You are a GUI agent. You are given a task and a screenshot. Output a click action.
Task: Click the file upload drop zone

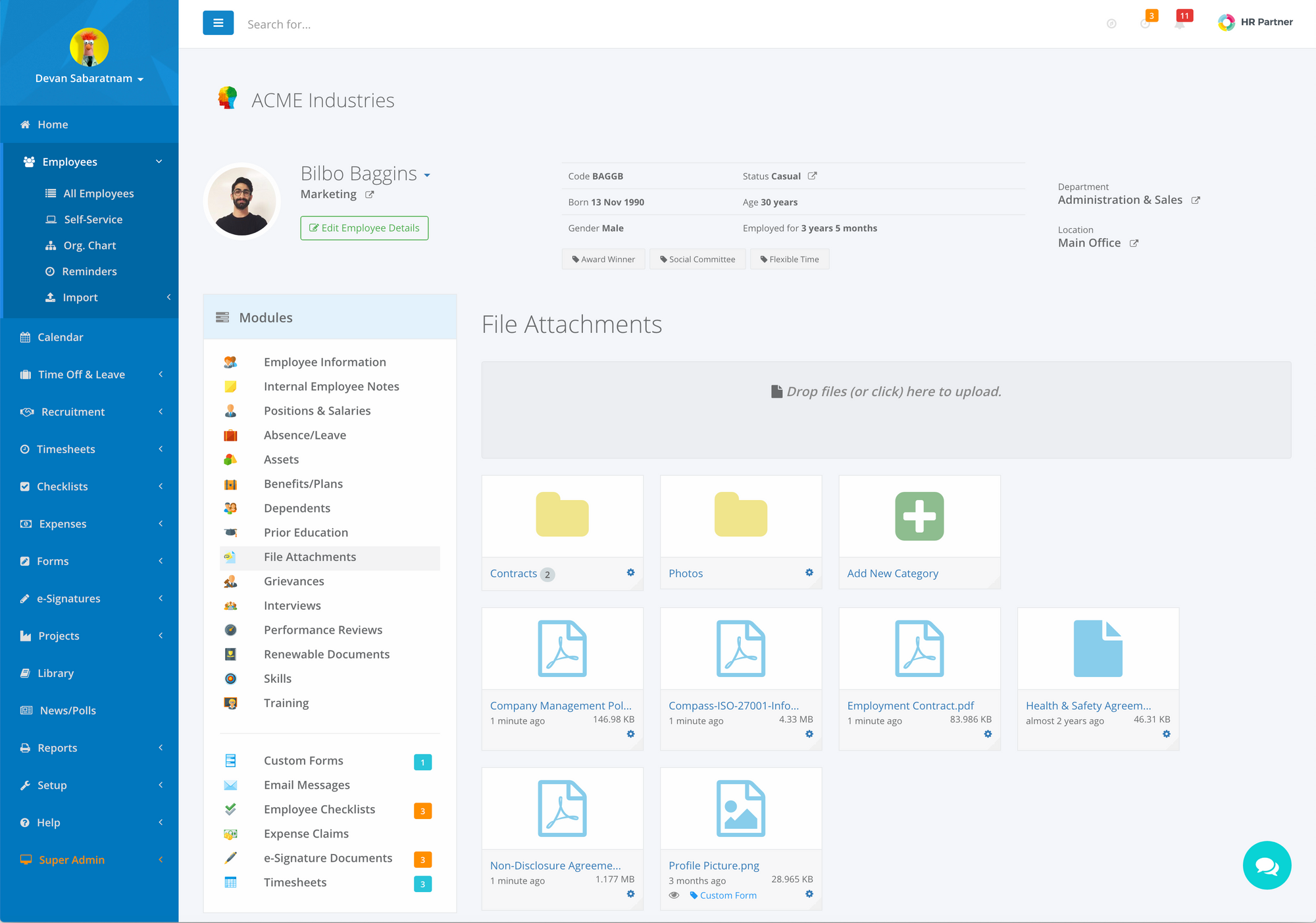886,410
